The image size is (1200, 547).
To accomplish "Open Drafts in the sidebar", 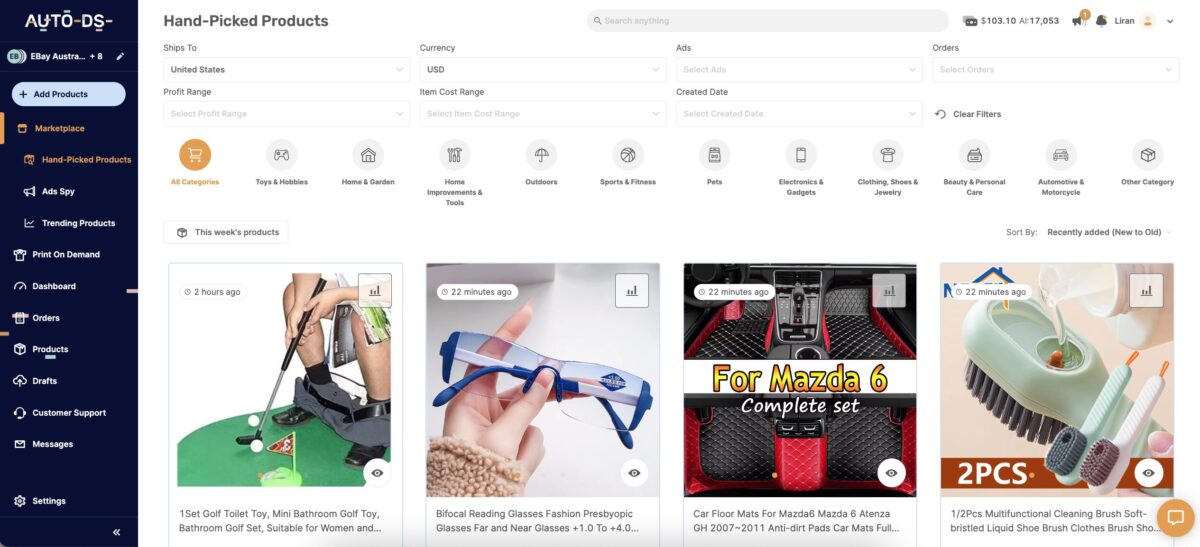I will [x=45, y=381].
